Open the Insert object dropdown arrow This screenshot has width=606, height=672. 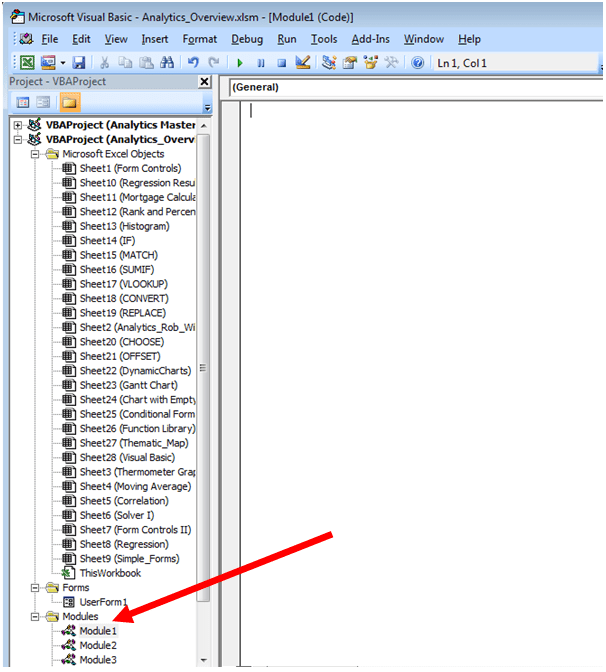click(63, 63)
